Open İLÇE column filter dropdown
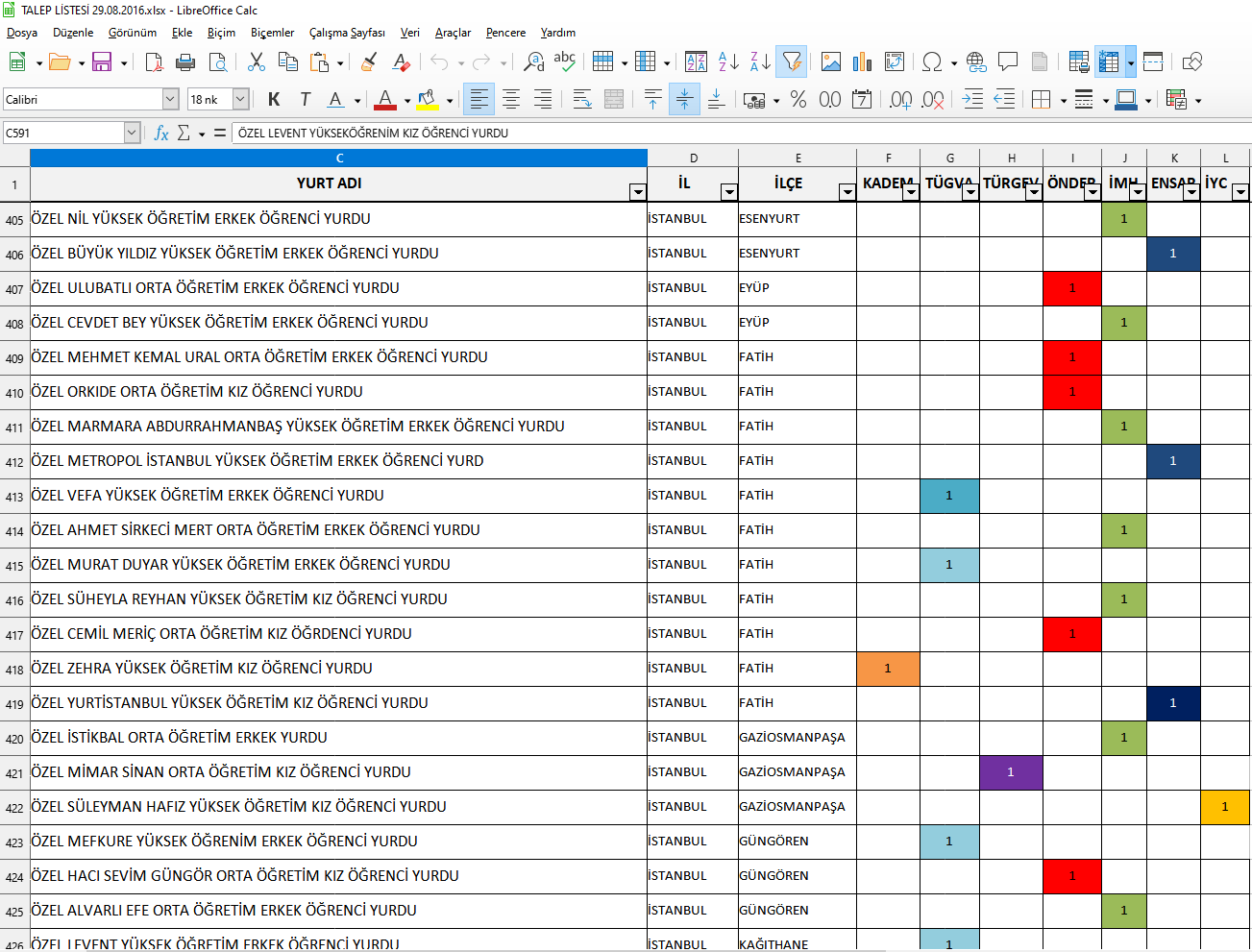 click(x=847, y=192)
